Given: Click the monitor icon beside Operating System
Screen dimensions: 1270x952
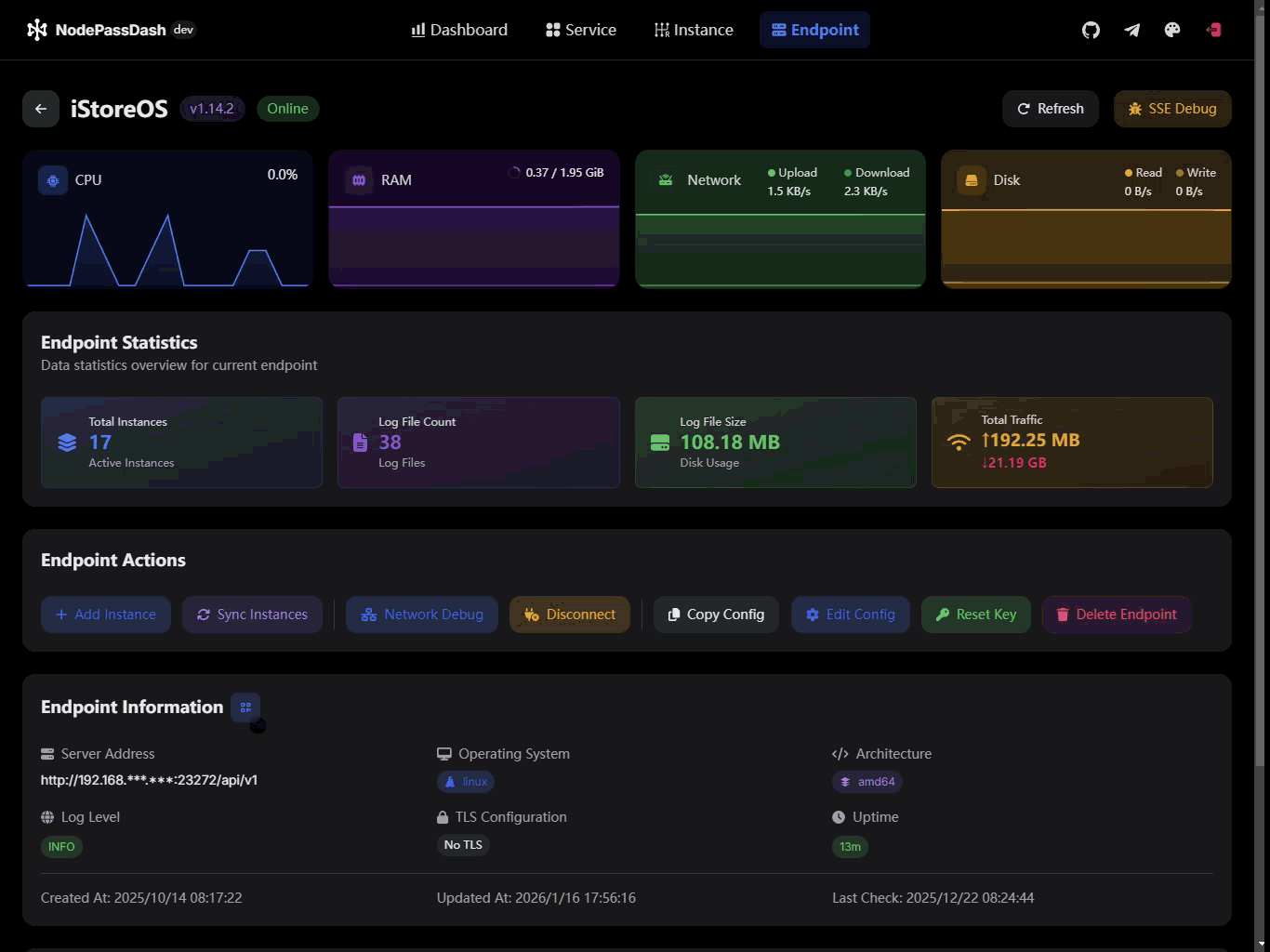Looking at the screenshot, I should pos(444,754).
